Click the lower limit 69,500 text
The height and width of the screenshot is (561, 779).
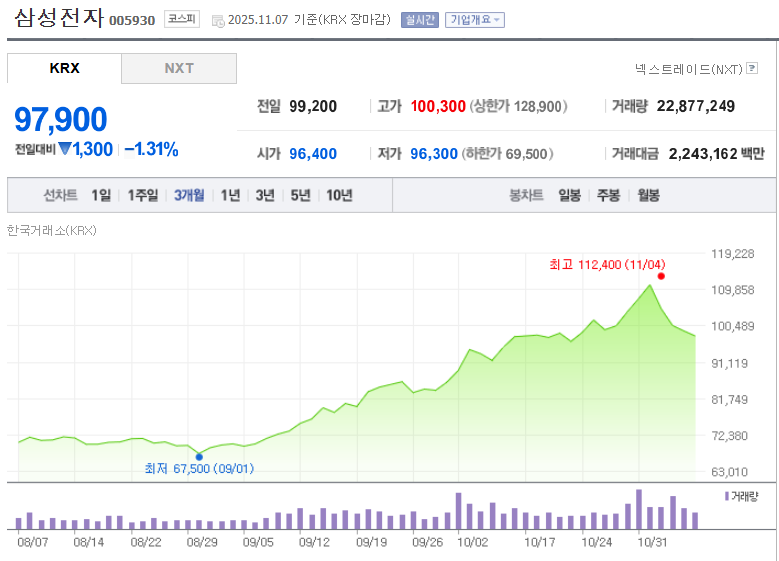click(507, 154)
